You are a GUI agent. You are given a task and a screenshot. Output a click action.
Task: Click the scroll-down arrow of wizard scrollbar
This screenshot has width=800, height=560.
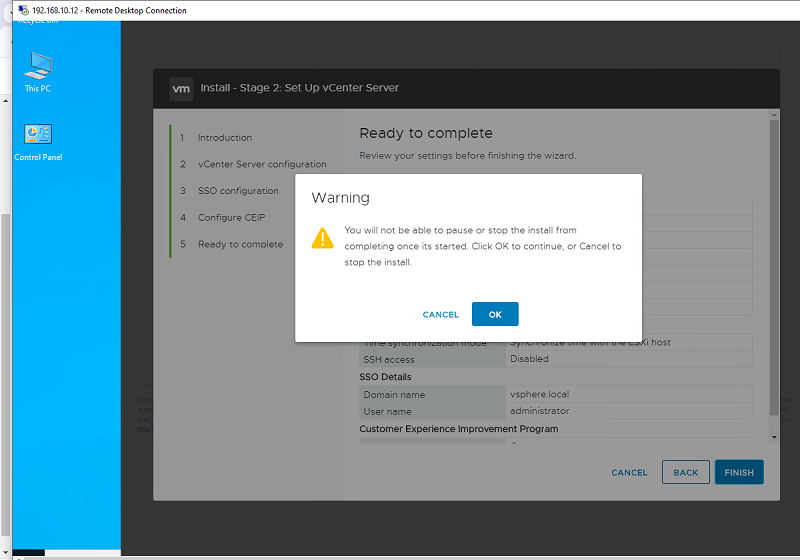click(772, 436)
